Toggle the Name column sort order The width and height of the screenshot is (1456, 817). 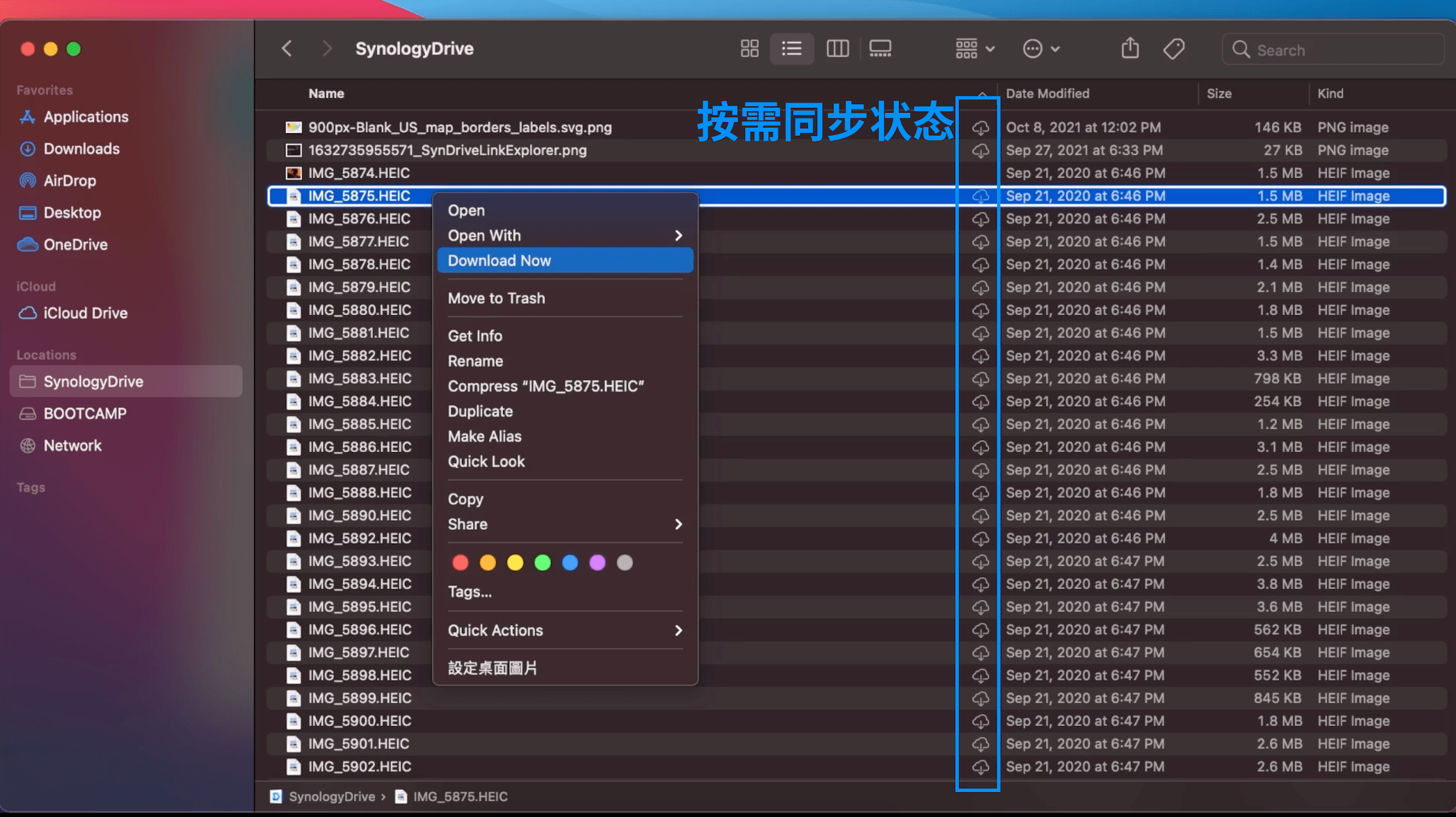tap(326, 93)
